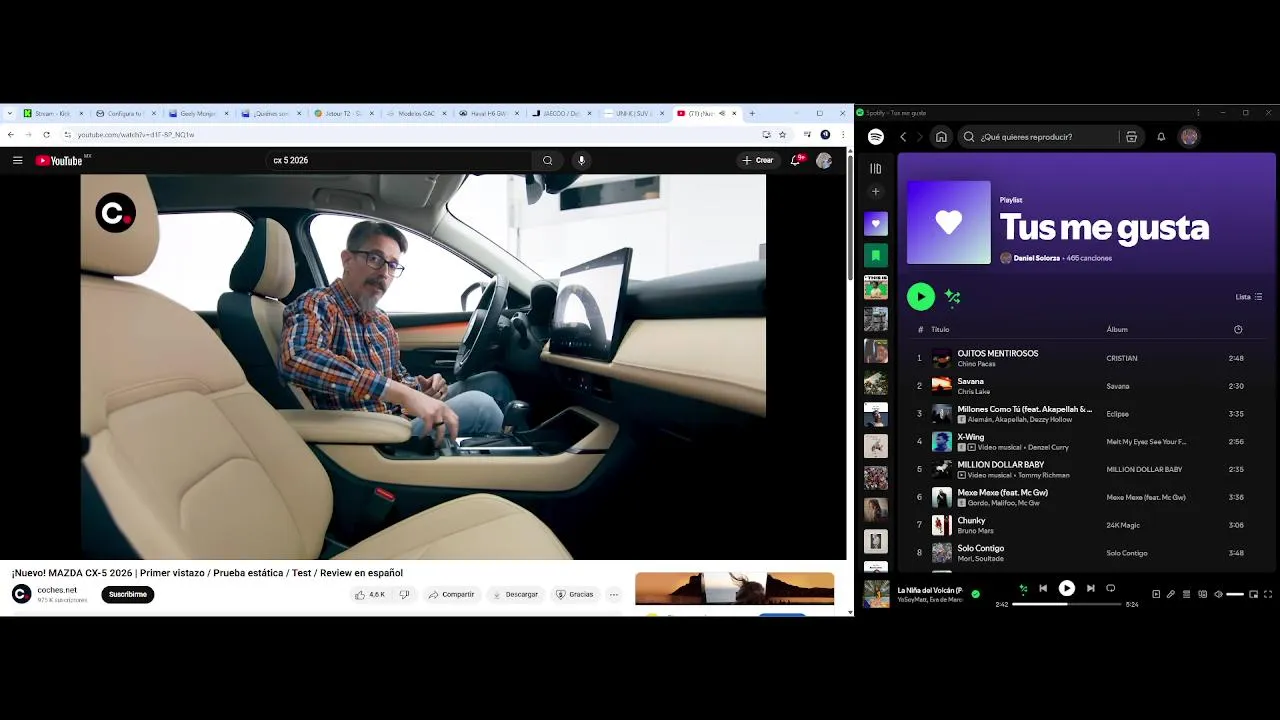1280x720 pixels.
Task: Skip to next track in Spotify player
Action: (1091, 589)
